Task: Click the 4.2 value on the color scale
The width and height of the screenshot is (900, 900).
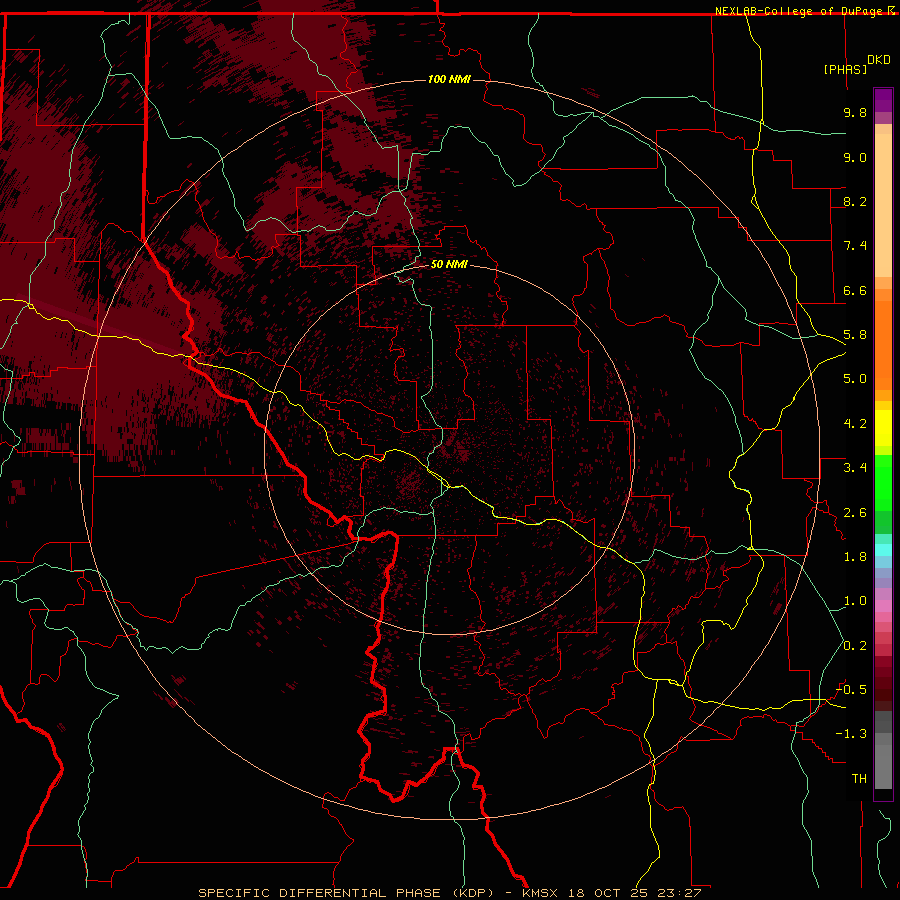Action: (855, 424)
